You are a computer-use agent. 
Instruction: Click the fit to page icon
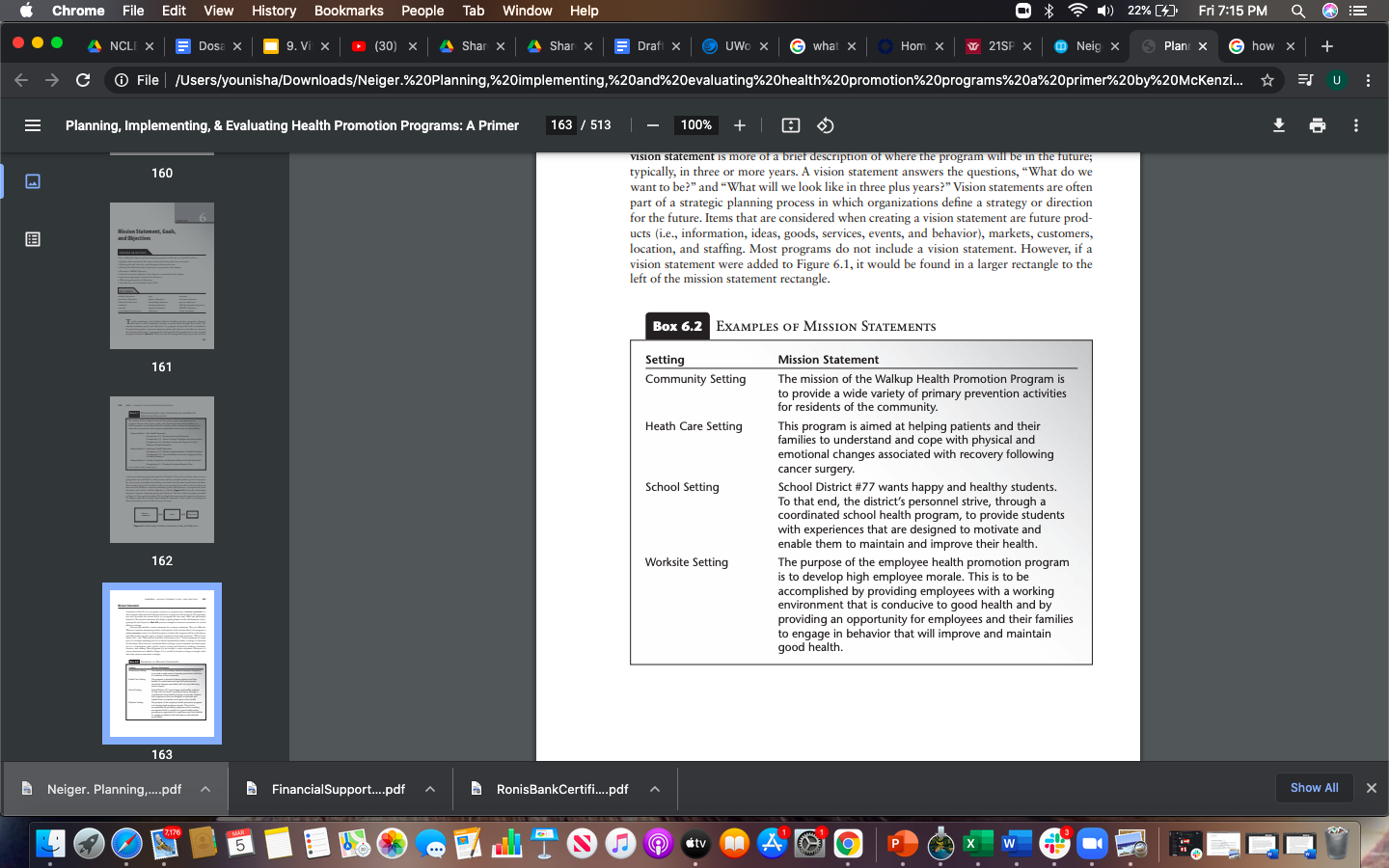[791, 125]
